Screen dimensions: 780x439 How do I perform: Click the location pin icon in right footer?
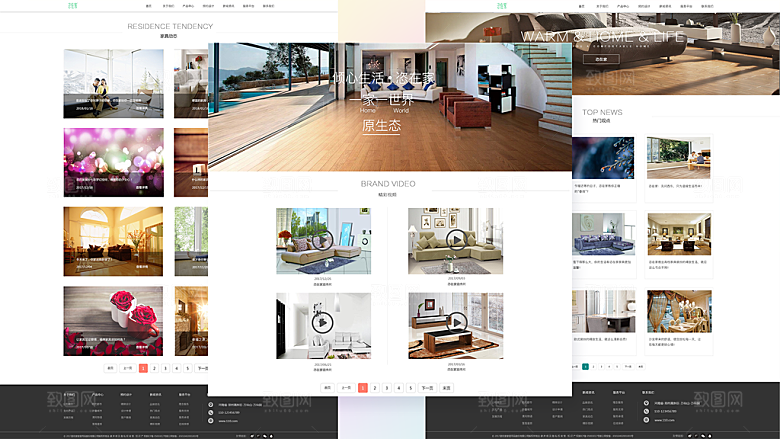pyautogui.click(x=646, y=403)
